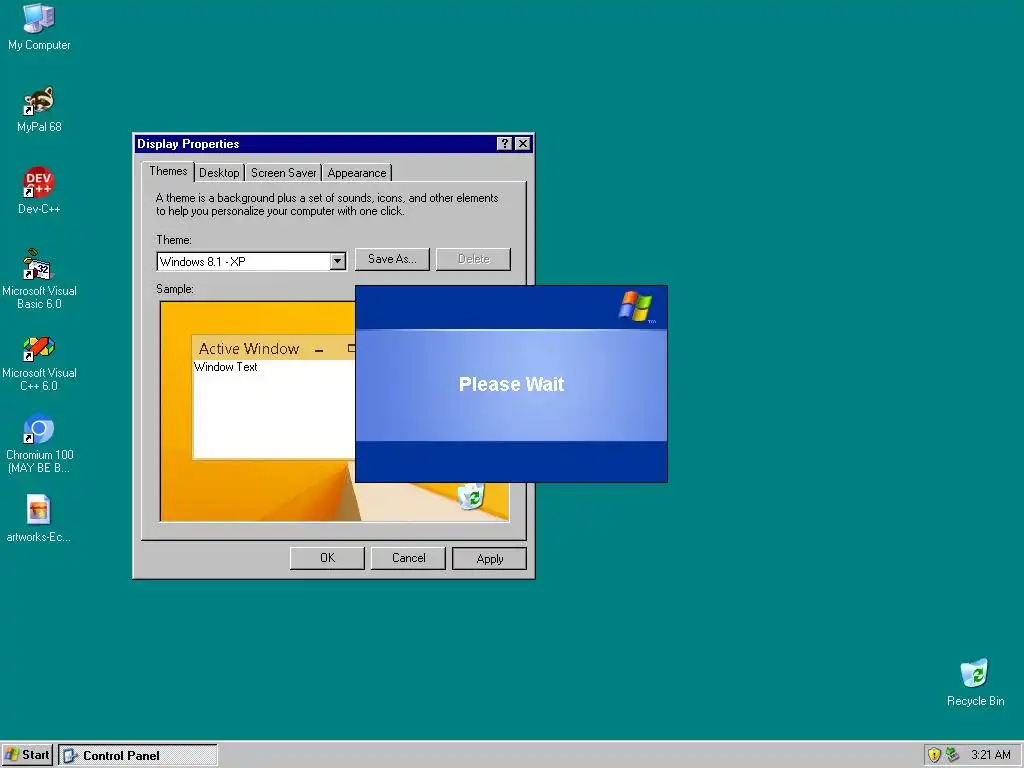Click the Display Properties help question-mark button
The height and width of the screenshot is (768, 1024).
pos(504,144)
